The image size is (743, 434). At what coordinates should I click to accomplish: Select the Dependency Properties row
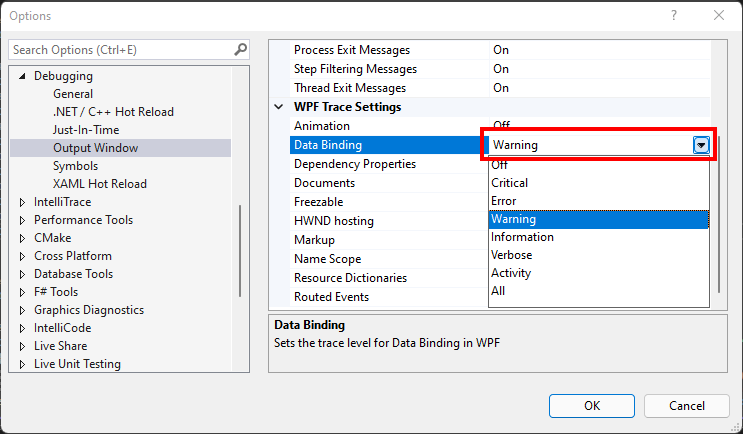[389, 164]
